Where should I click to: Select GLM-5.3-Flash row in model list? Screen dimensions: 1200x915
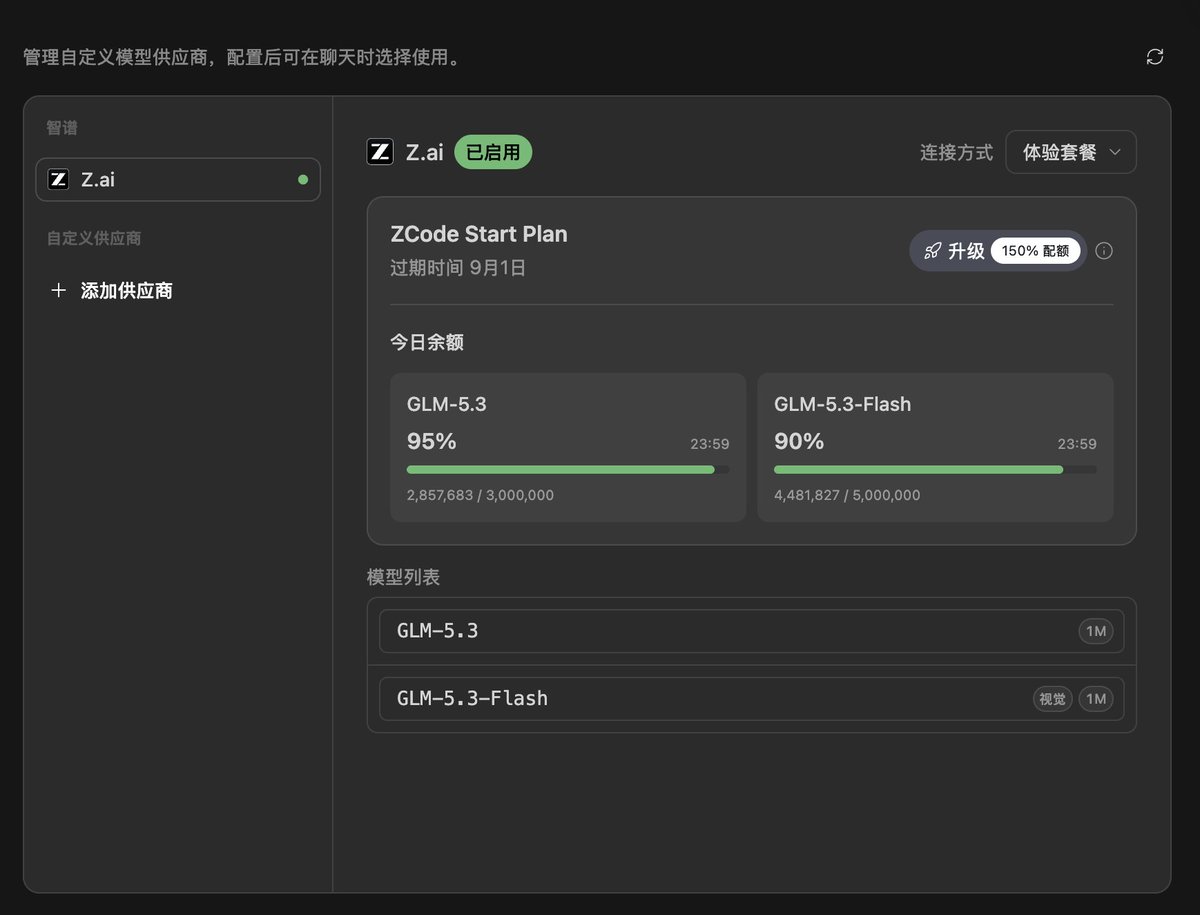click(x=751, y=699)
